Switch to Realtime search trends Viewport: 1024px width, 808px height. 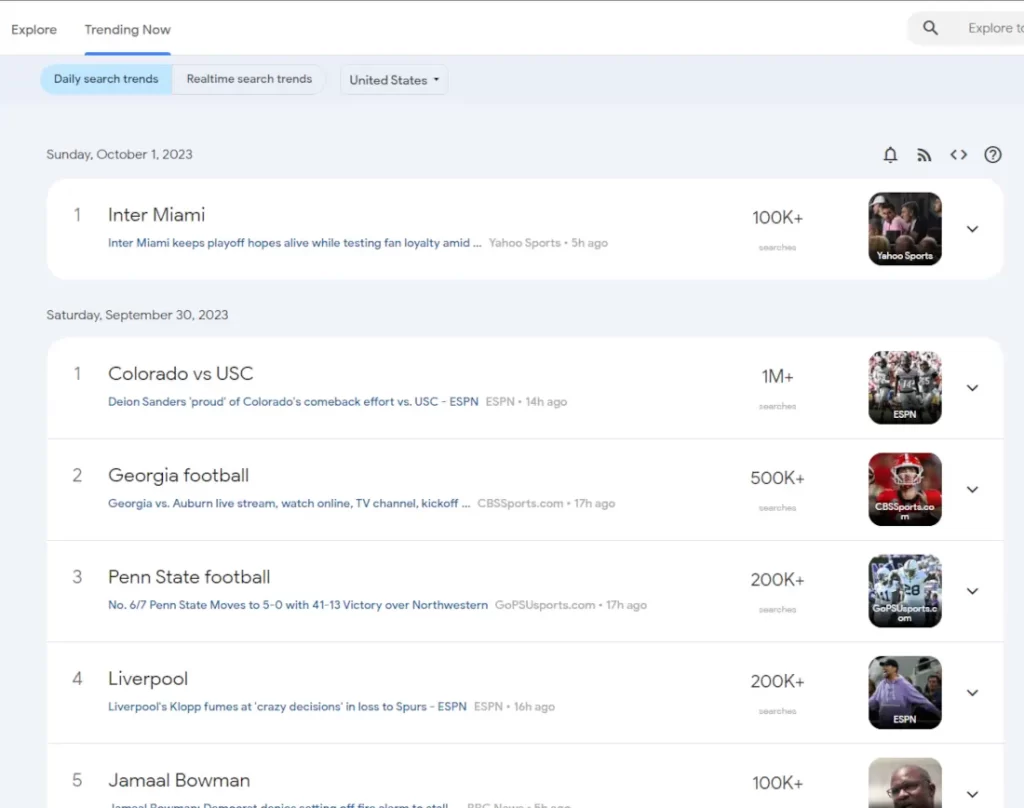[249, 79]
